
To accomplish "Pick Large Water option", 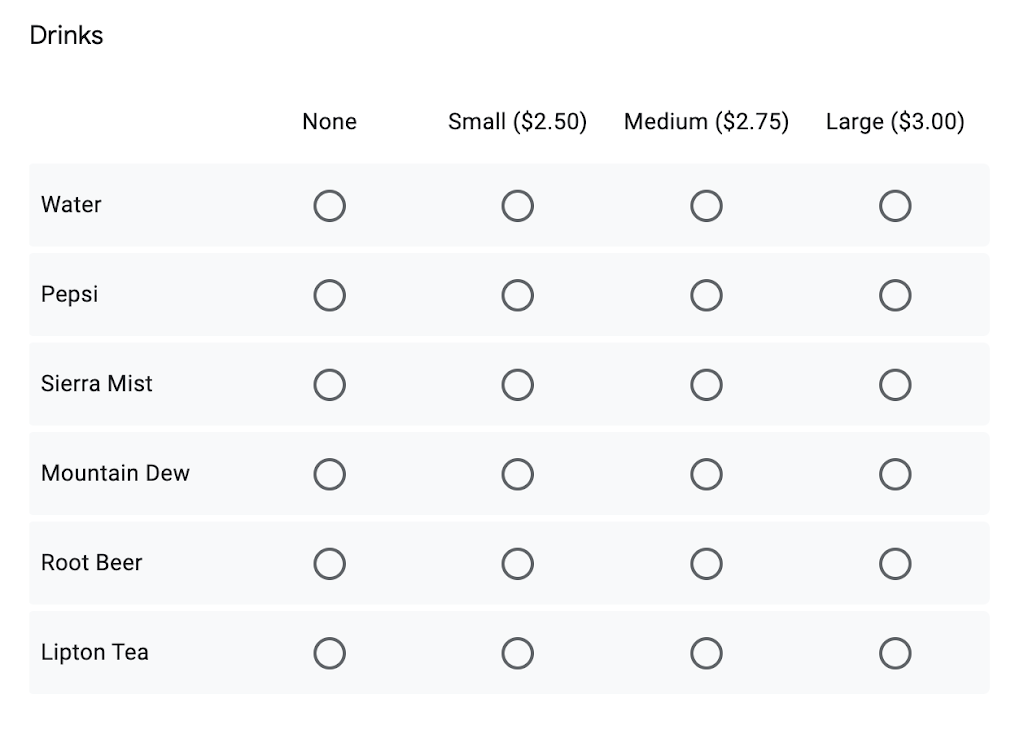I will click(x=895, y=206).
